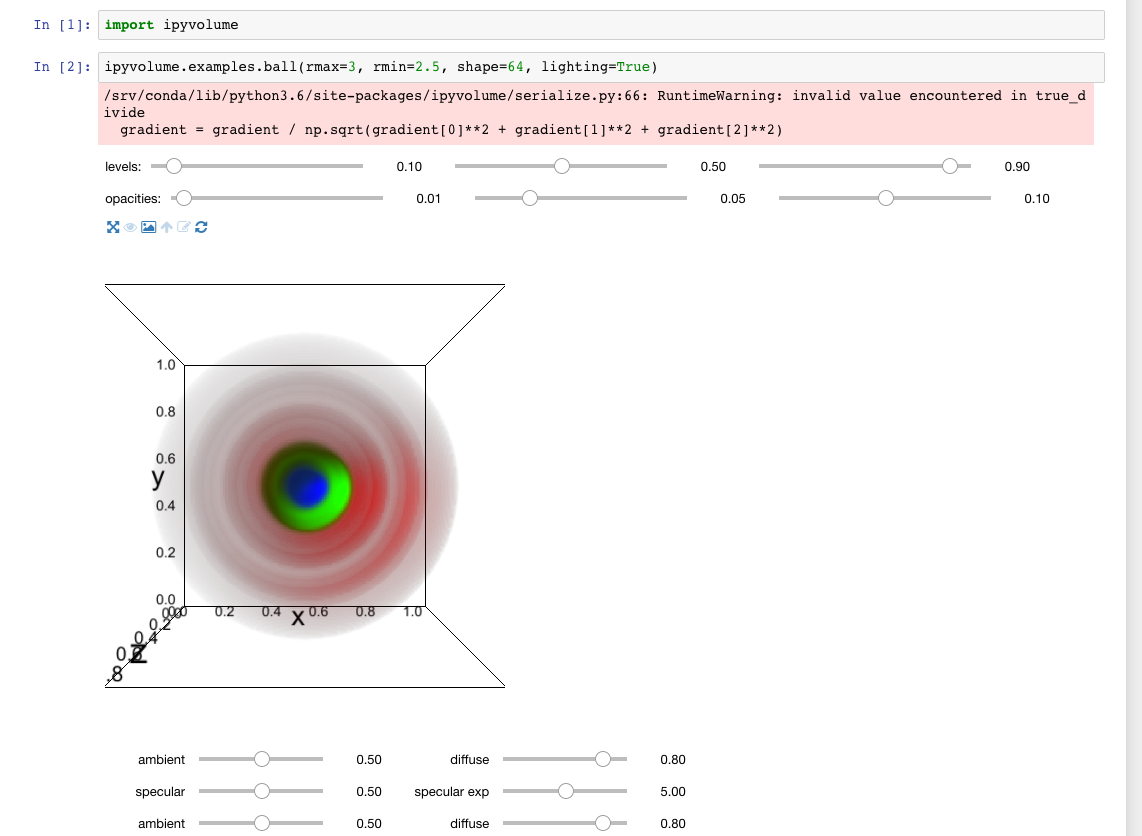
Task: Click the levels slider handle at 0.10
Action: click(173, 166)
